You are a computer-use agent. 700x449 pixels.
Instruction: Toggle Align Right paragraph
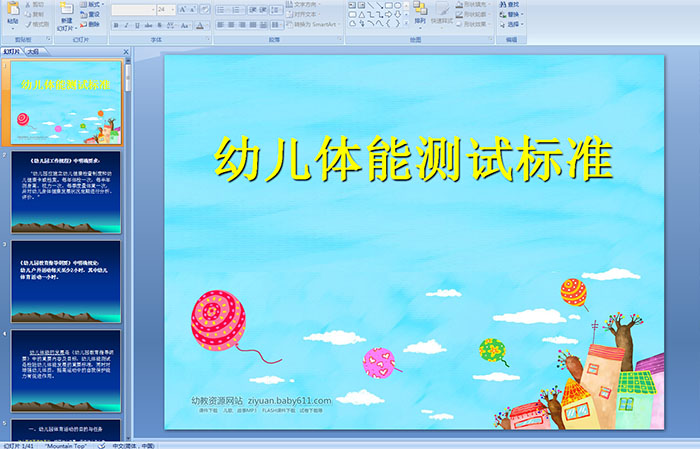pos(242,25)
